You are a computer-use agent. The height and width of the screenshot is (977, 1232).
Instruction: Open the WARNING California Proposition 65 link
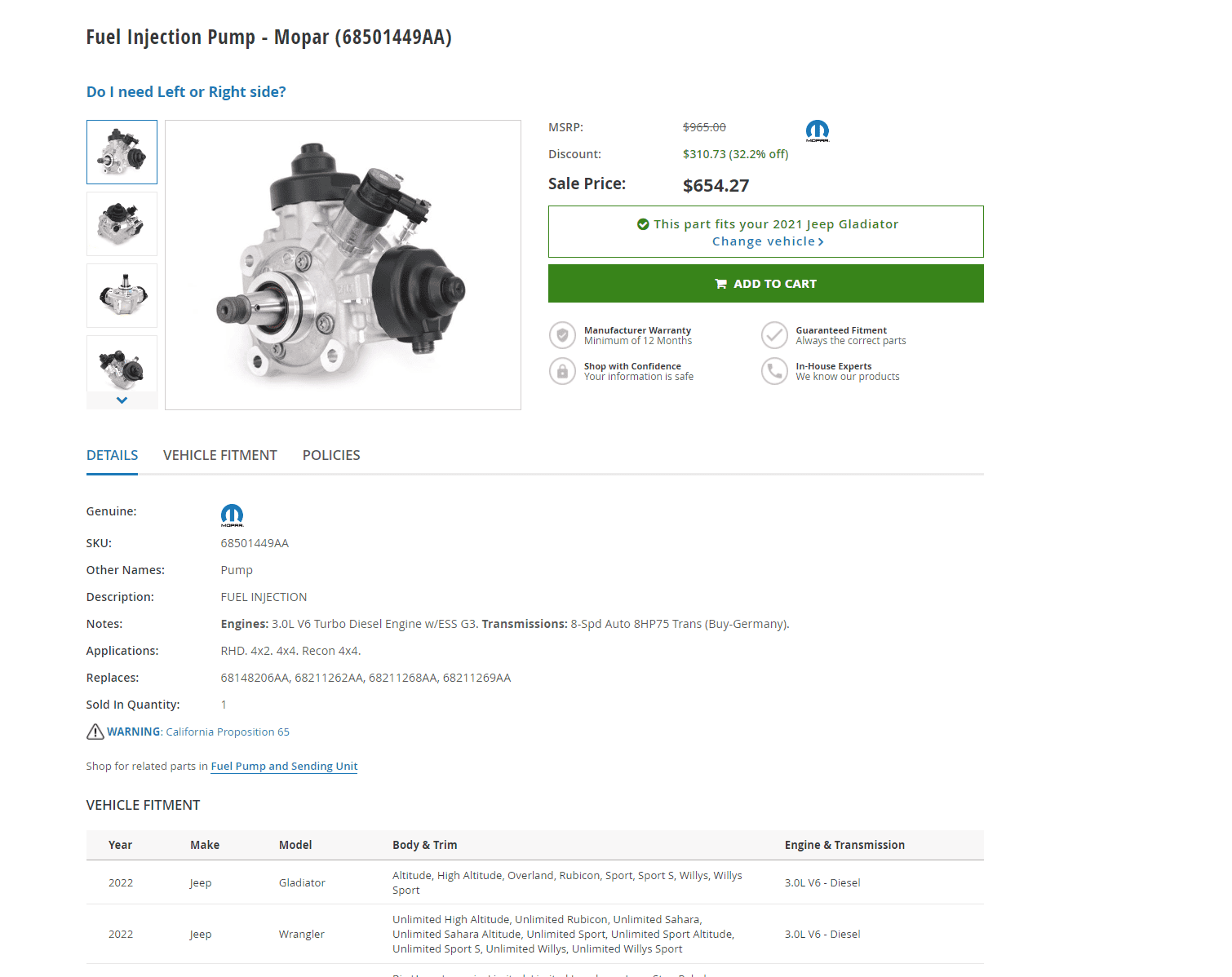pyautogui.click(x=198, y=732)
